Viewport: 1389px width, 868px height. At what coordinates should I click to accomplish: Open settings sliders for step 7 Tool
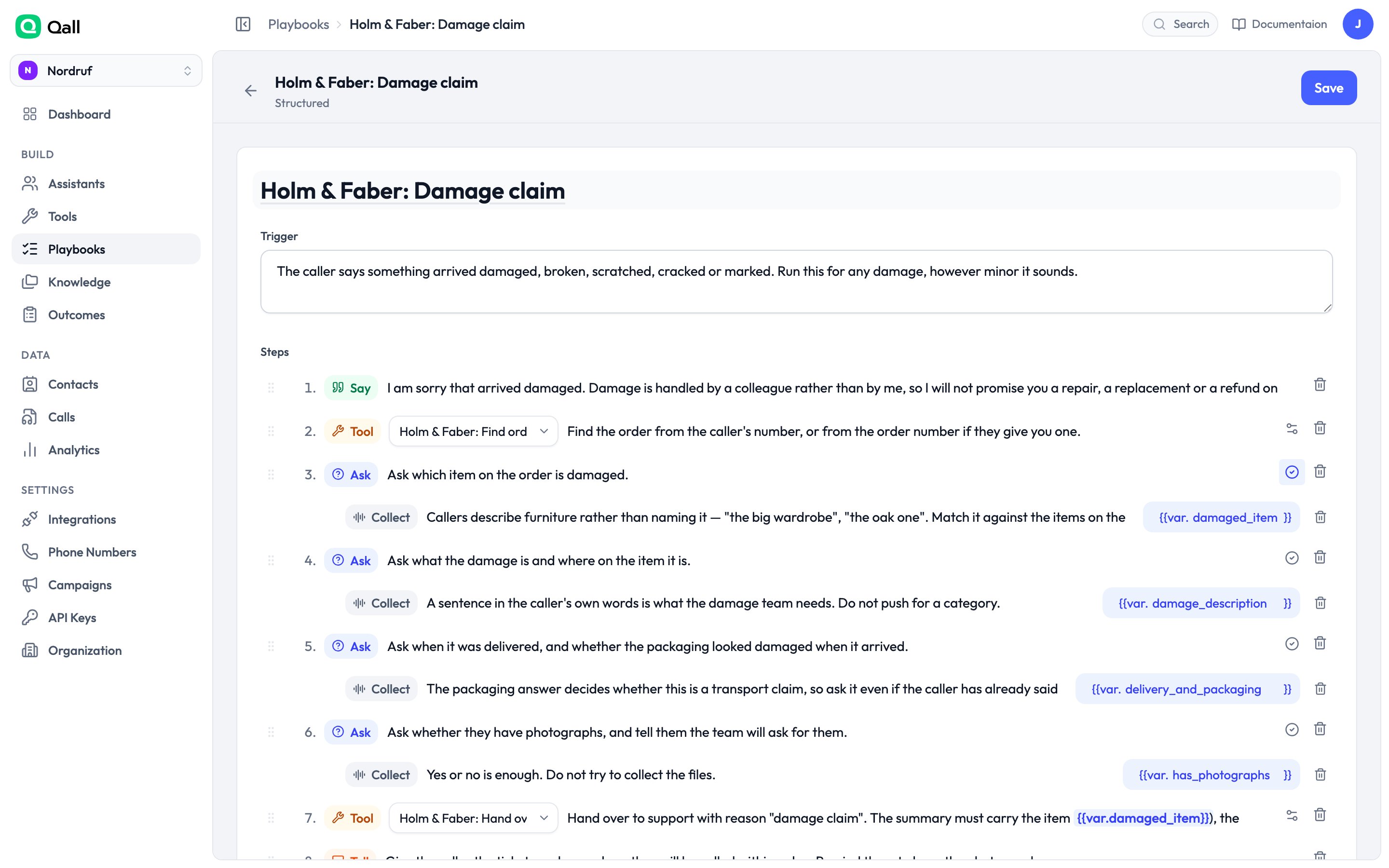click(1292, 815)
